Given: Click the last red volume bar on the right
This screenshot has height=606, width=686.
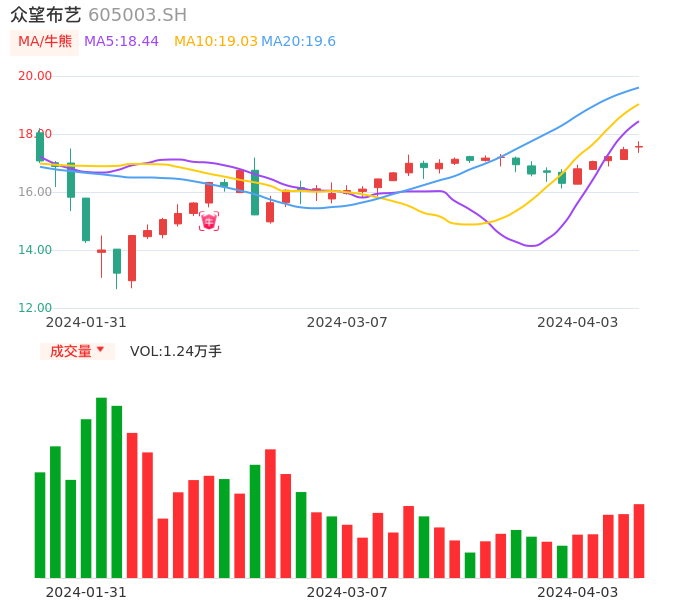Looking at the screenshot, I should click(639, 540).
